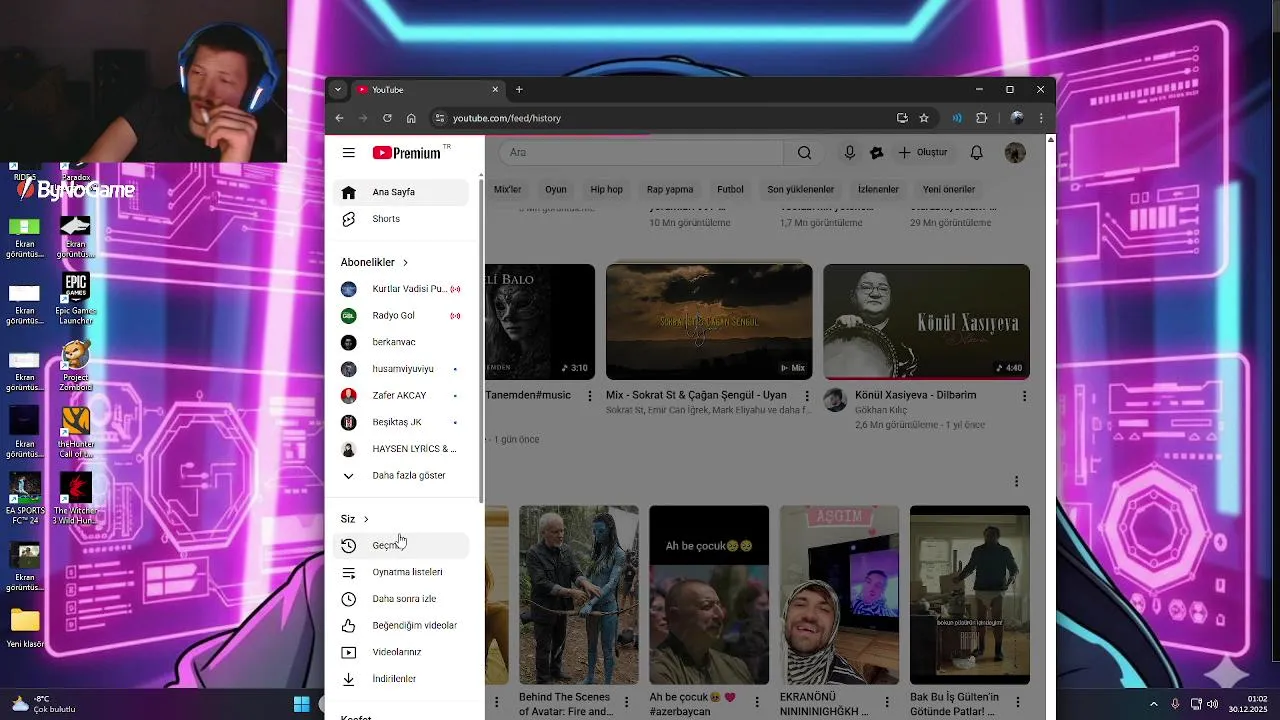Image resolution: width=1280 pixels, height=720 pixels.
Task: Open the Kurtlar Vadisi subscription channel
Action: (400, 289)
